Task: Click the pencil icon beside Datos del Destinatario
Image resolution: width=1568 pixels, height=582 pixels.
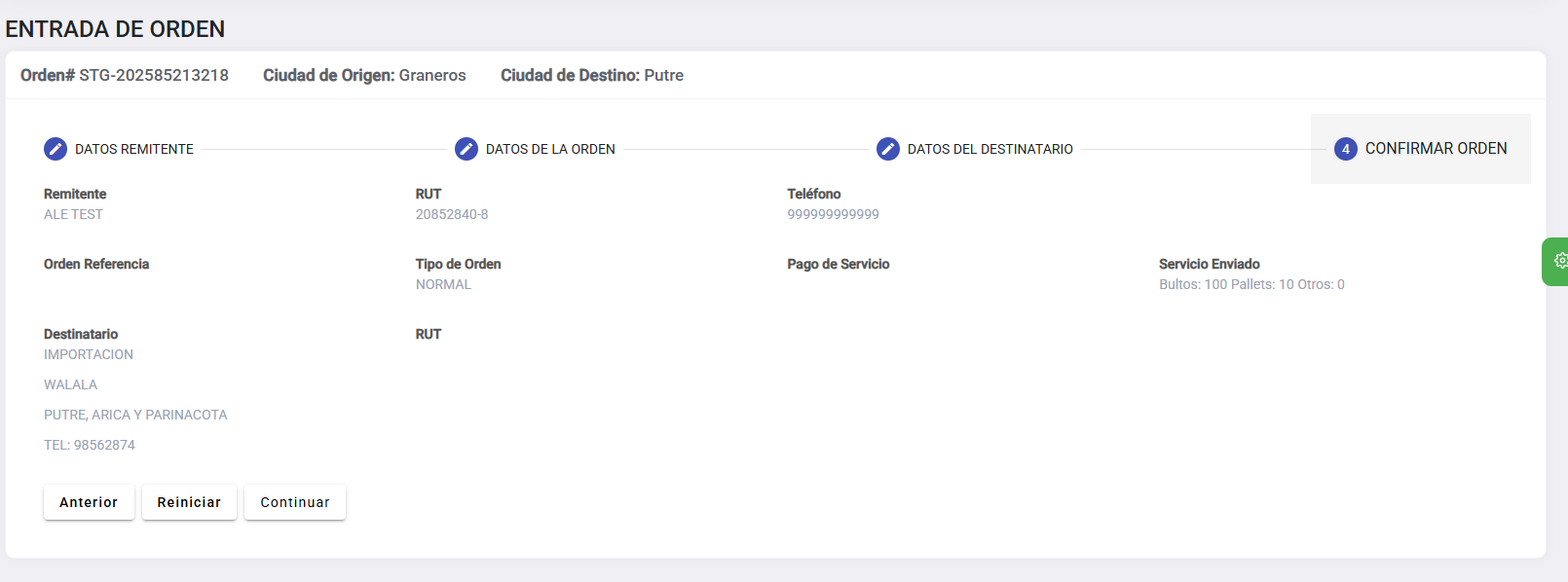Action: click(887, 149)
